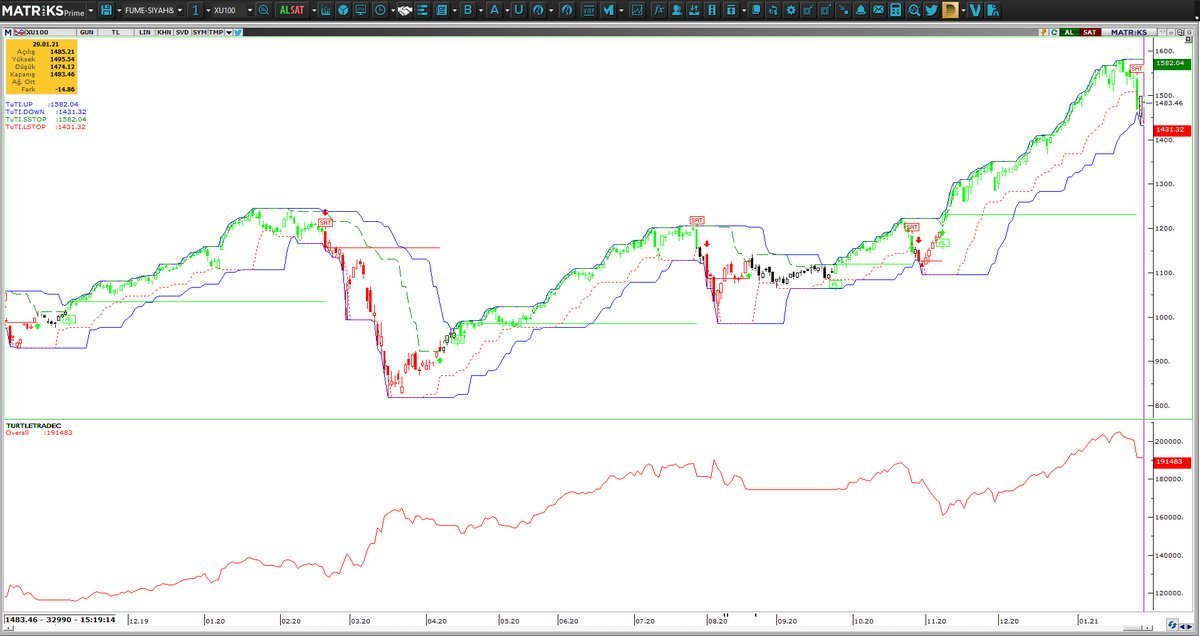Viewport: 1200px width, 636px height.
Task: Open the MATRIKS Prime logo dropdown arrow
Action: tap(91, 10)
